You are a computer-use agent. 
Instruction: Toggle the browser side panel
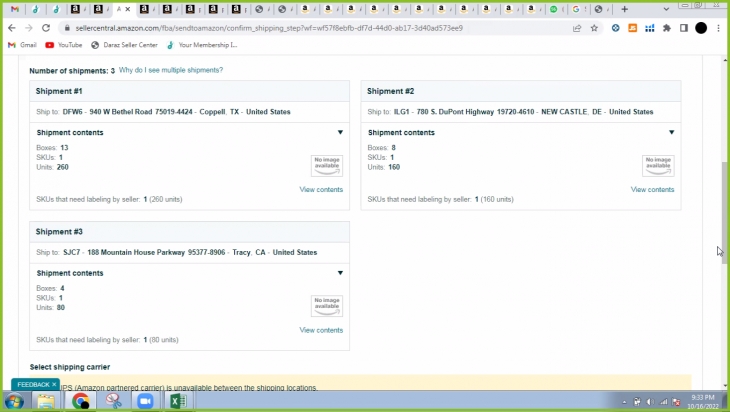click(683, 28)
